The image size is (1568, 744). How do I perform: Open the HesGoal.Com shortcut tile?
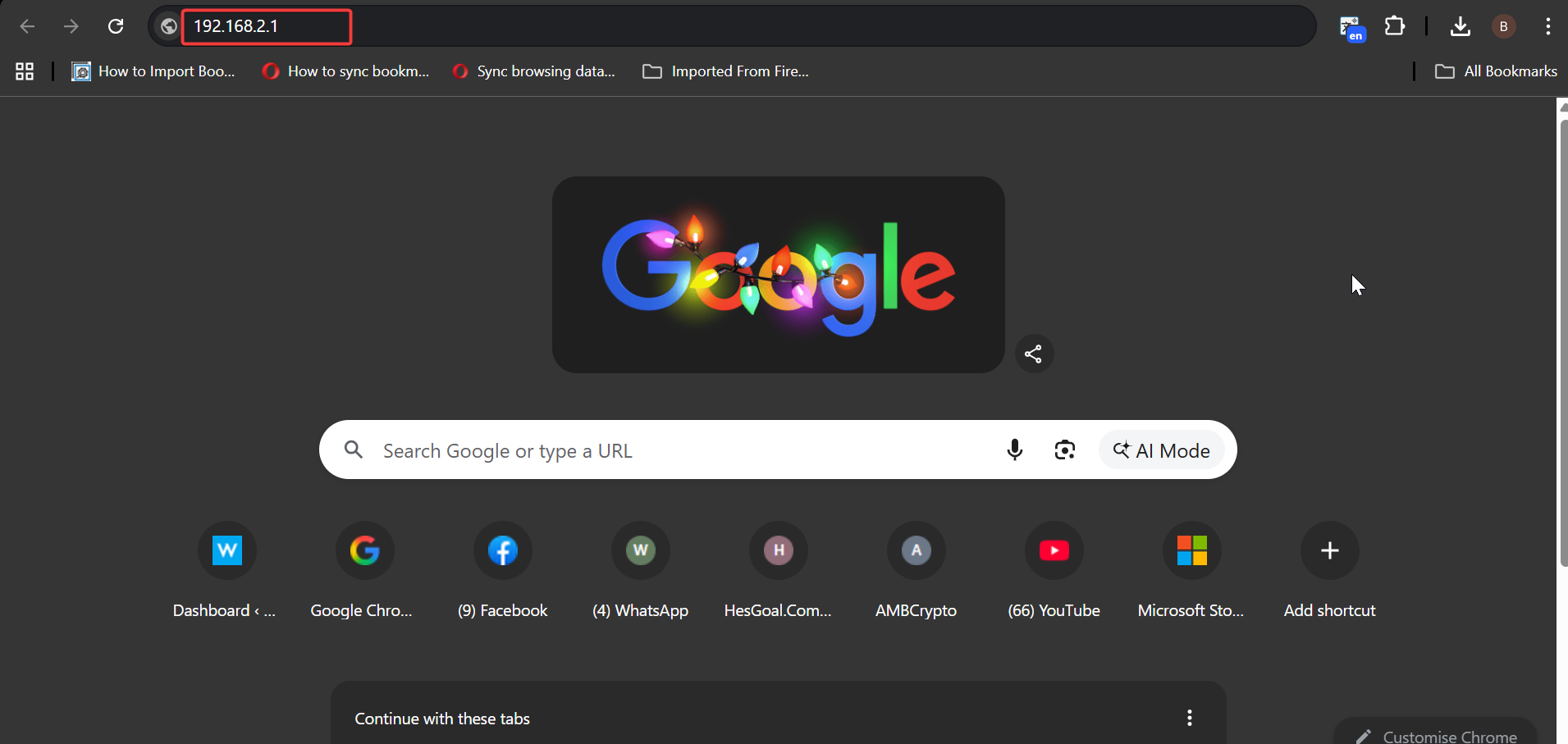click(x=778, y=570)
